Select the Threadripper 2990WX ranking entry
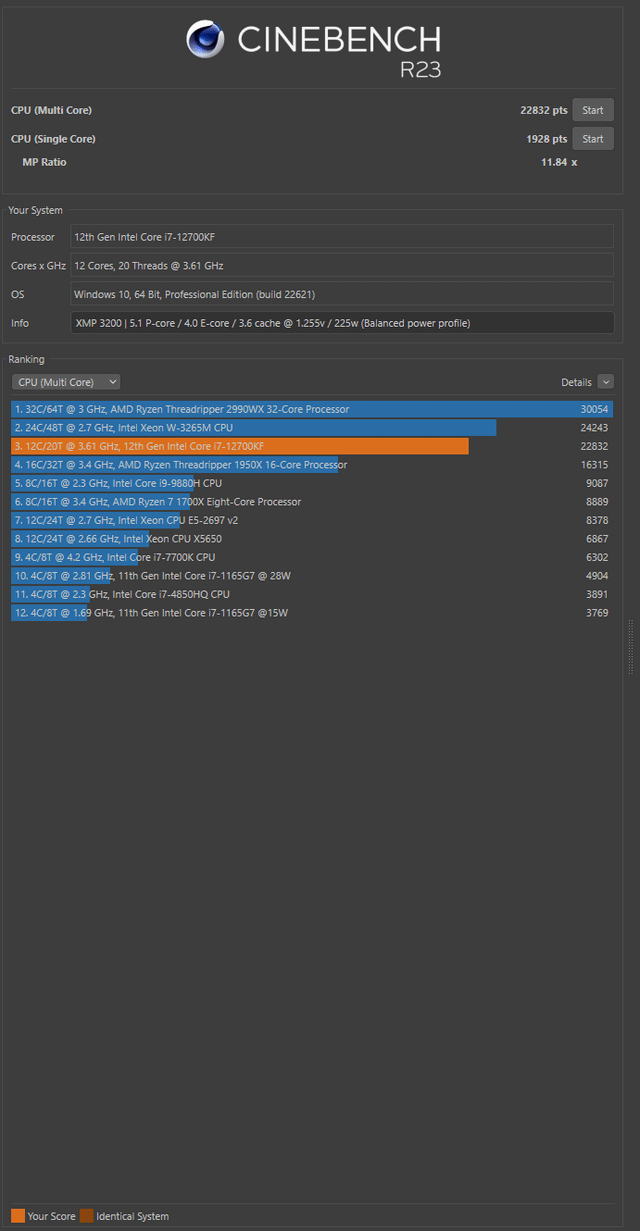 (312, 409)
